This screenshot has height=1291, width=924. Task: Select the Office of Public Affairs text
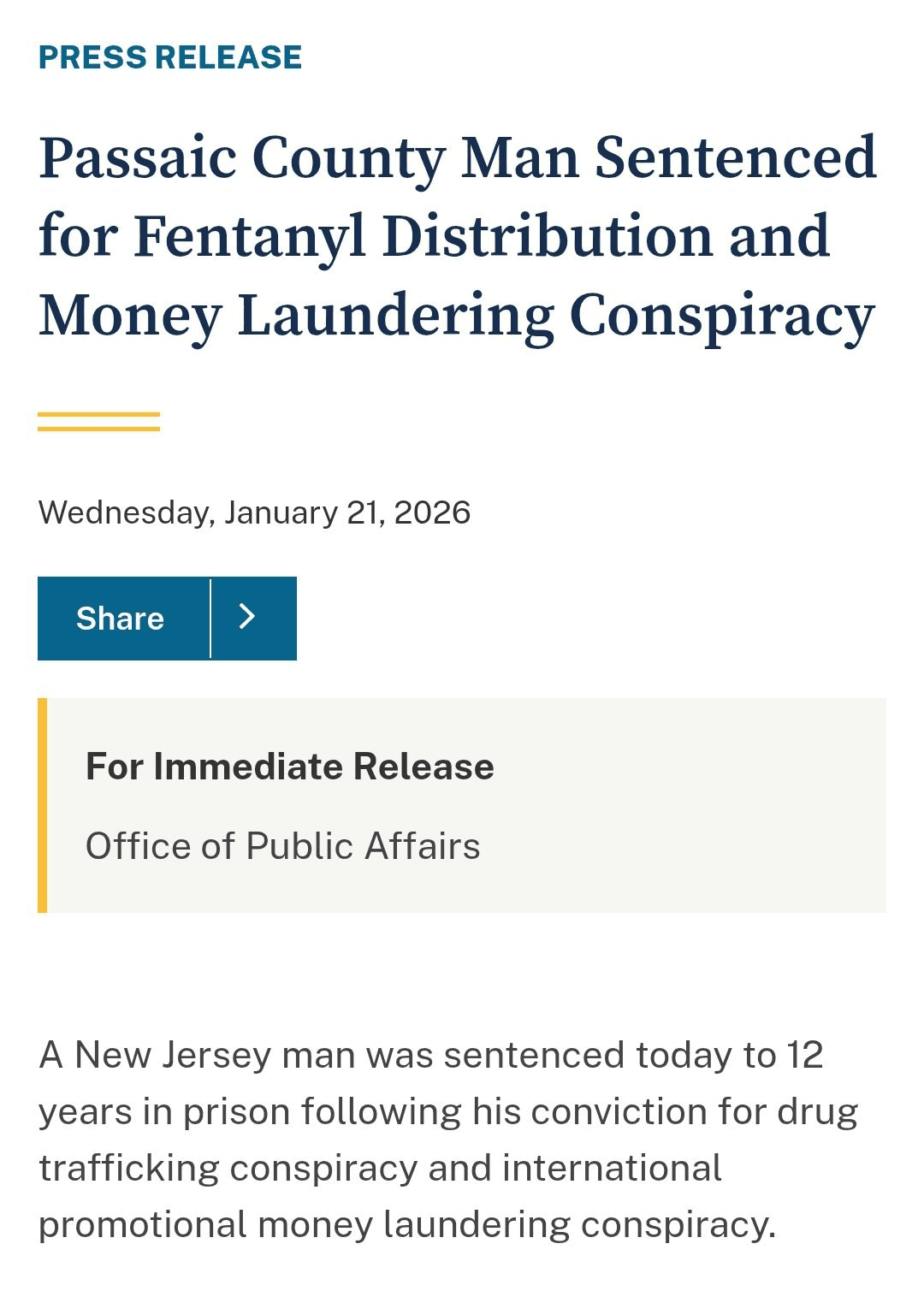tap(282, 846)
